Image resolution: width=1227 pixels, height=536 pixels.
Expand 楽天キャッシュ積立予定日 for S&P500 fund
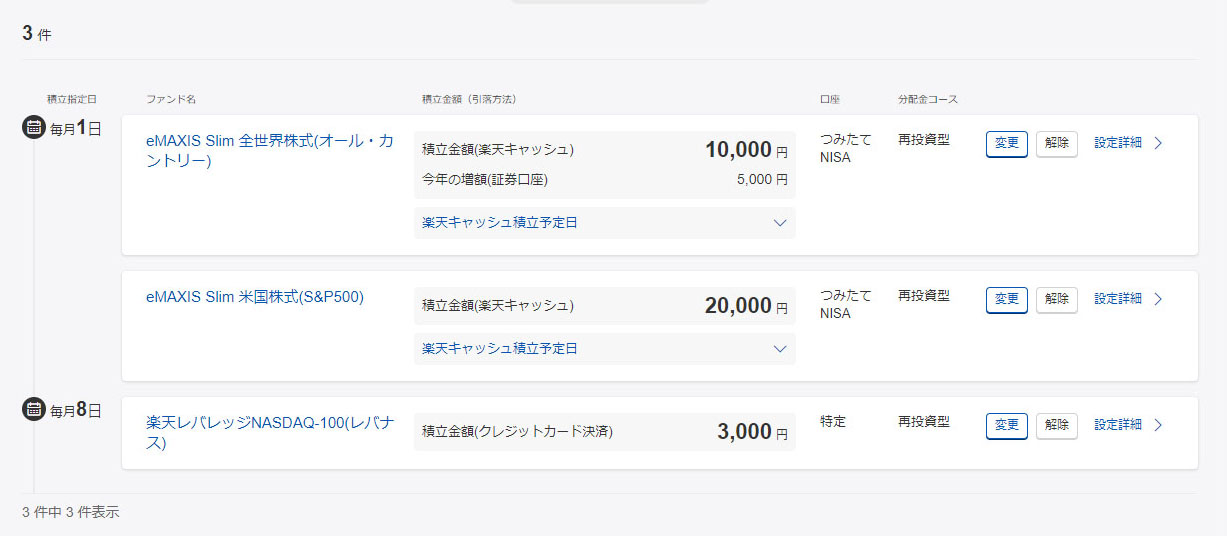pos(500,348)
